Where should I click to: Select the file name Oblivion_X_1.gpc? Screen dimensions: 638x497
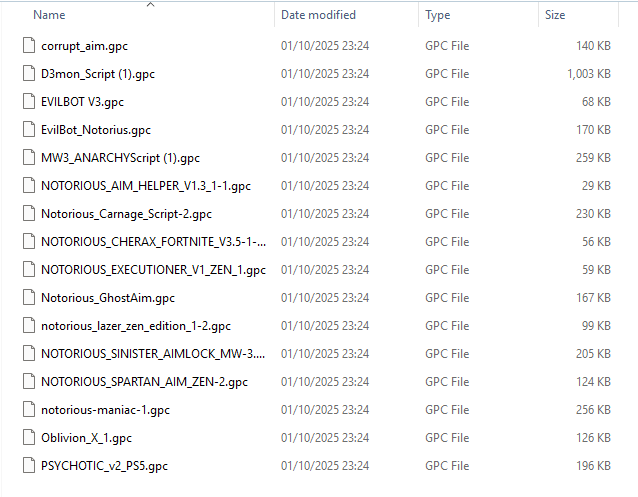coord(86,438)
